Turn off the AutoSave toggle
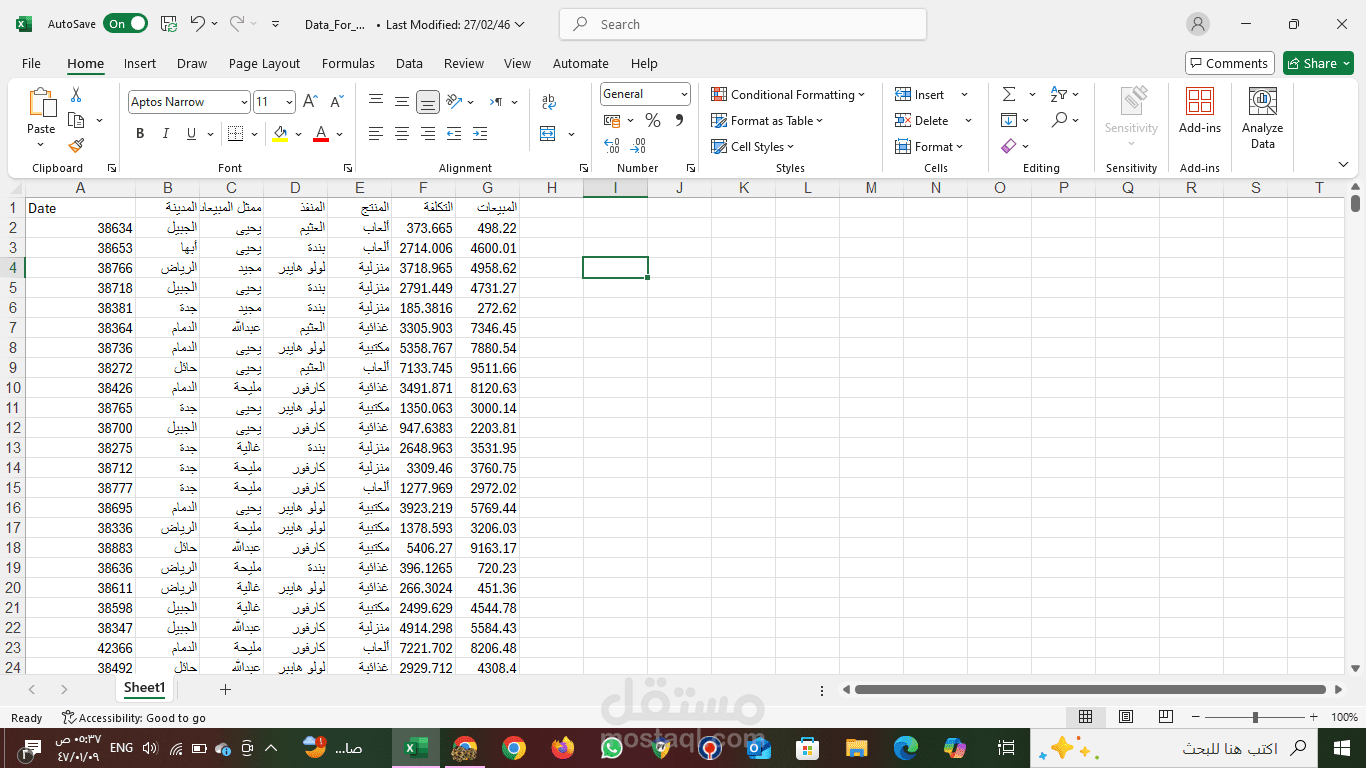This screenshot has width=1366, height=768. (x=125, y=24)
